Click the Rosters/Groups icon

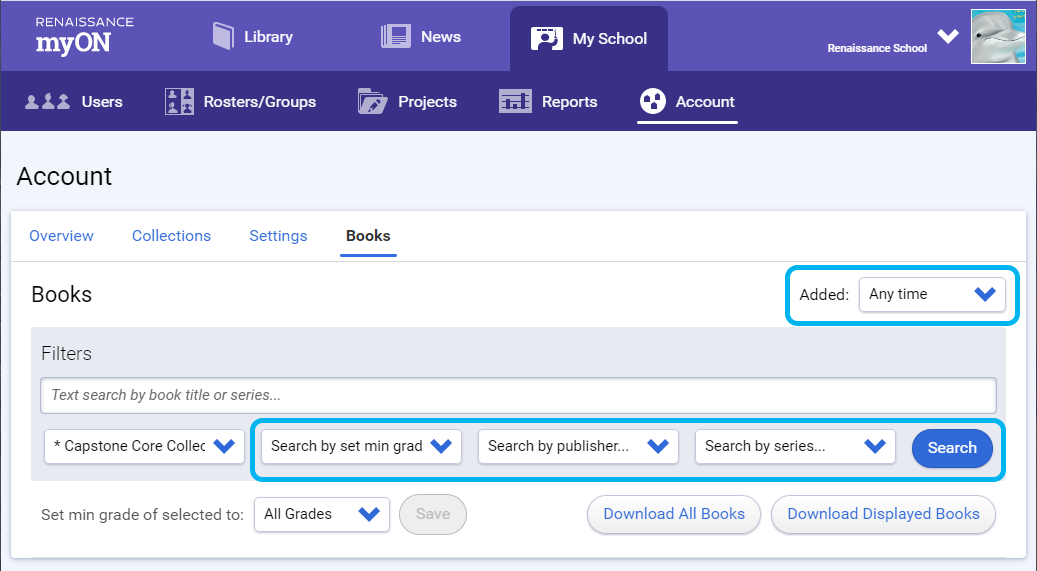point(179,101)
